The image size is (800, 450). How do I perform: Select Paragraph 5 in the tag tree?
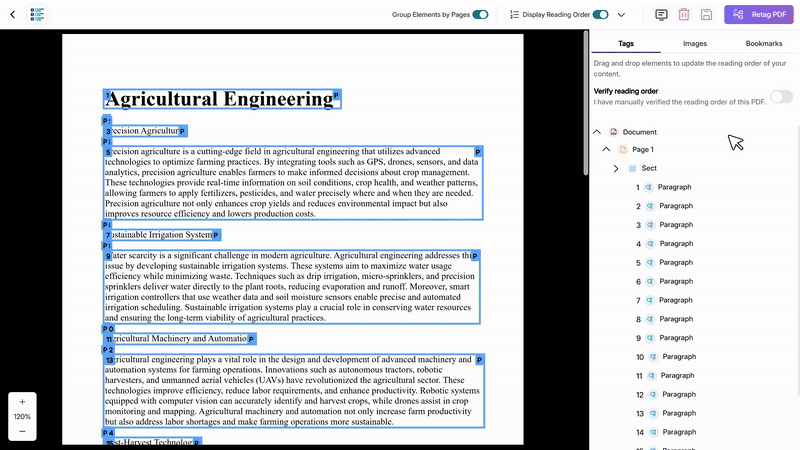pyautogui.click(x=674, y=263)
